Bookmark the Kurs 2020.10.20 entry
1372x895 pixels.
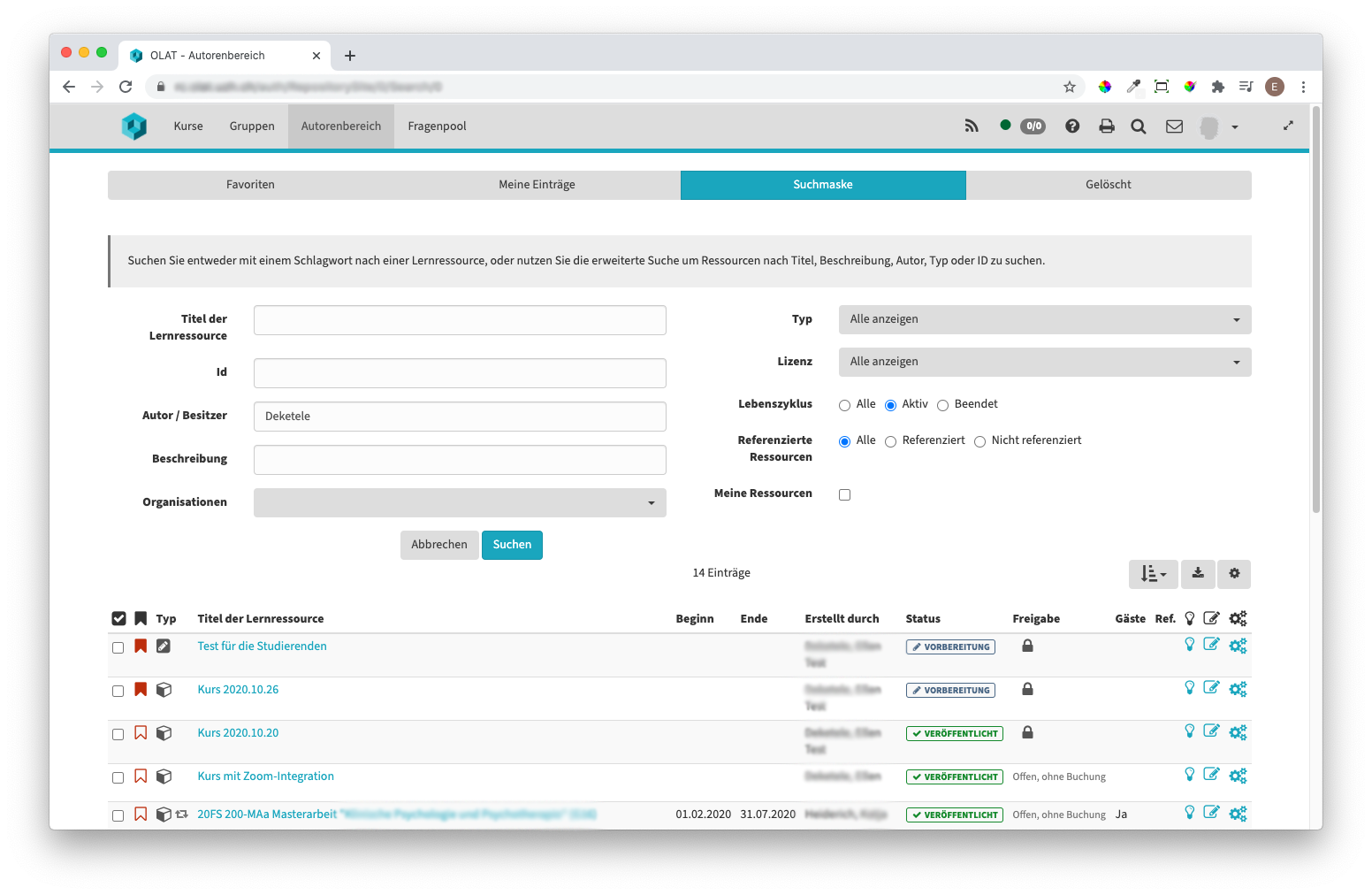click(141, 733)
